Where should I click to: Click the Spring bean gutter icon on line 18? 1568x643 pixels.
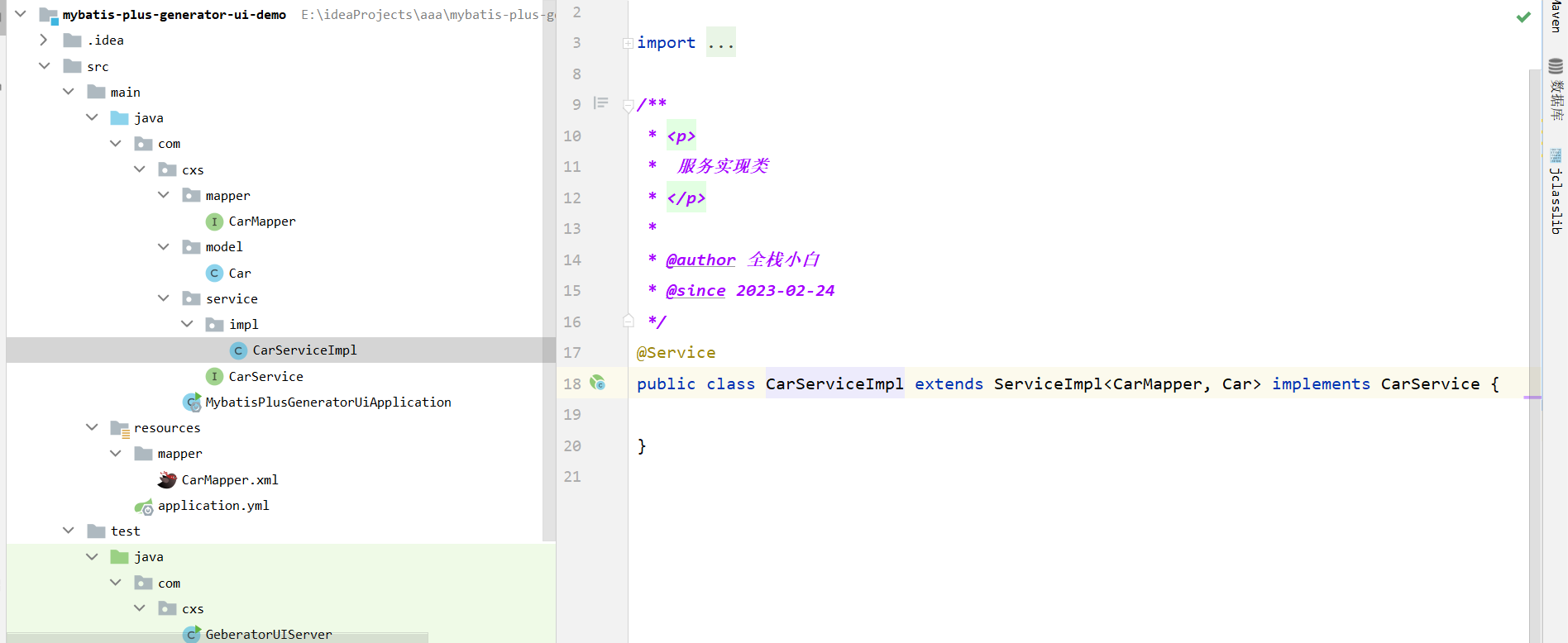coord(597,383)
